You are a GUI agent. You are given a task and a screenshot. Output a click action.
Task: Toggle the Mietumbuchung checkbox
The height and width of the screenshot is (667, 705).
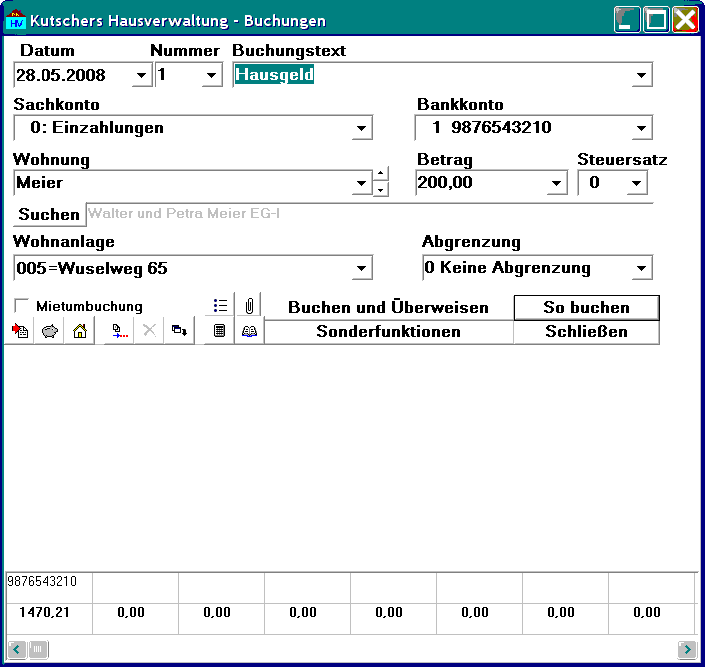point(21,306)
